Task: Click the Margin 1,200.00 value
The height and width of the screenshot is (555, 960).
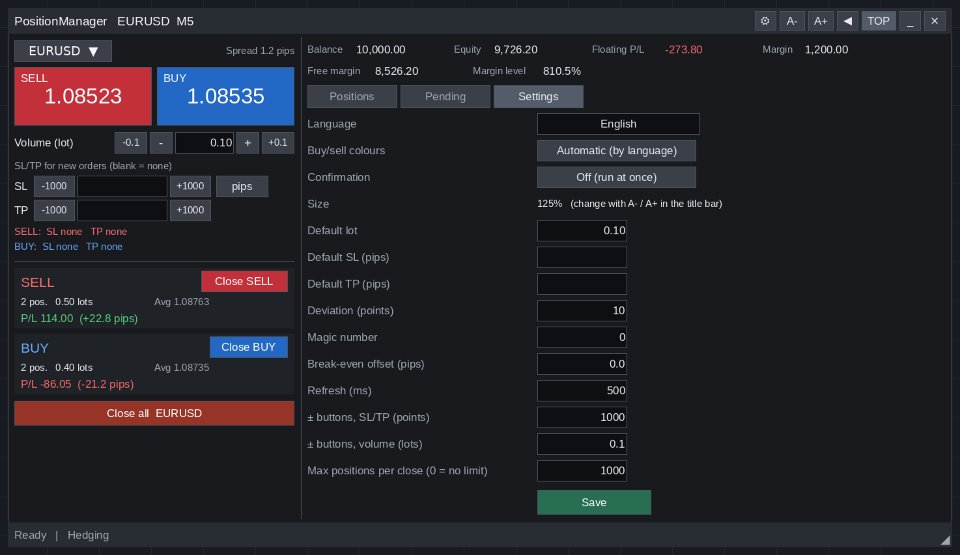Action: click(827, 50)
